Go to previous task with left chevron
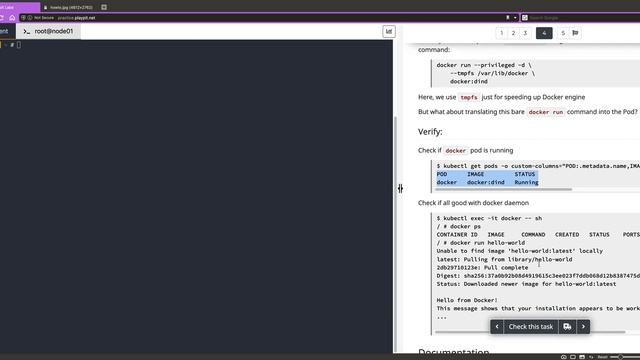The width and height of the screenshot is (640, 360). tap(497, 327)
